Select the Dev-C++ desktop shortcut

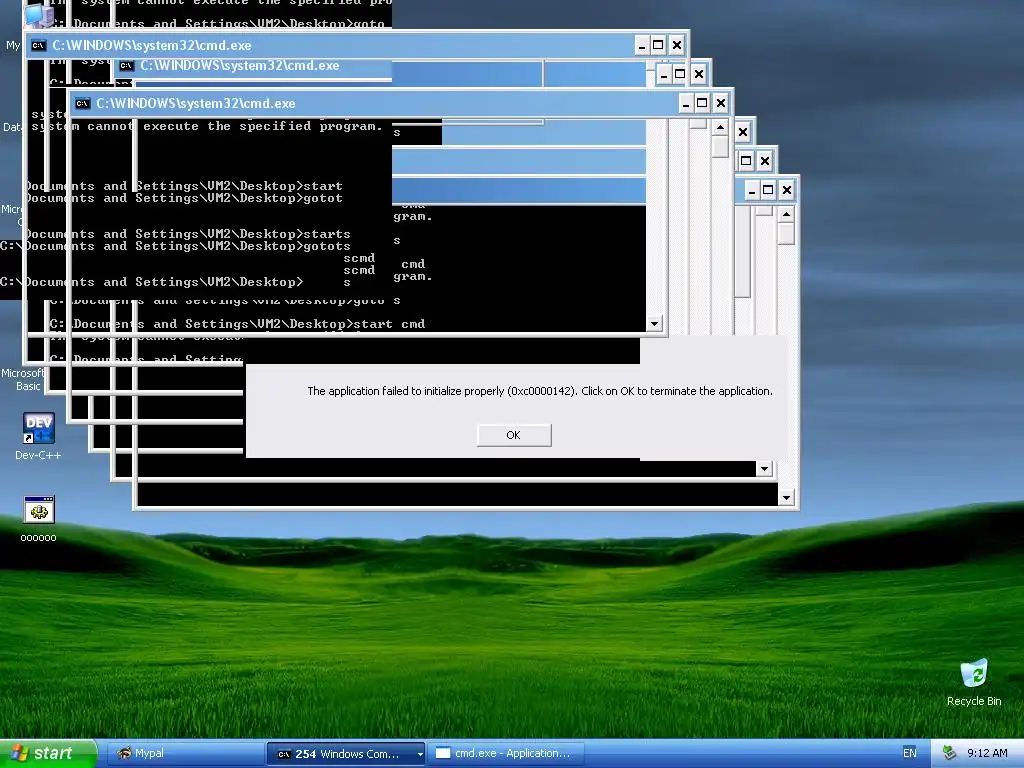(x=38, y=436)
